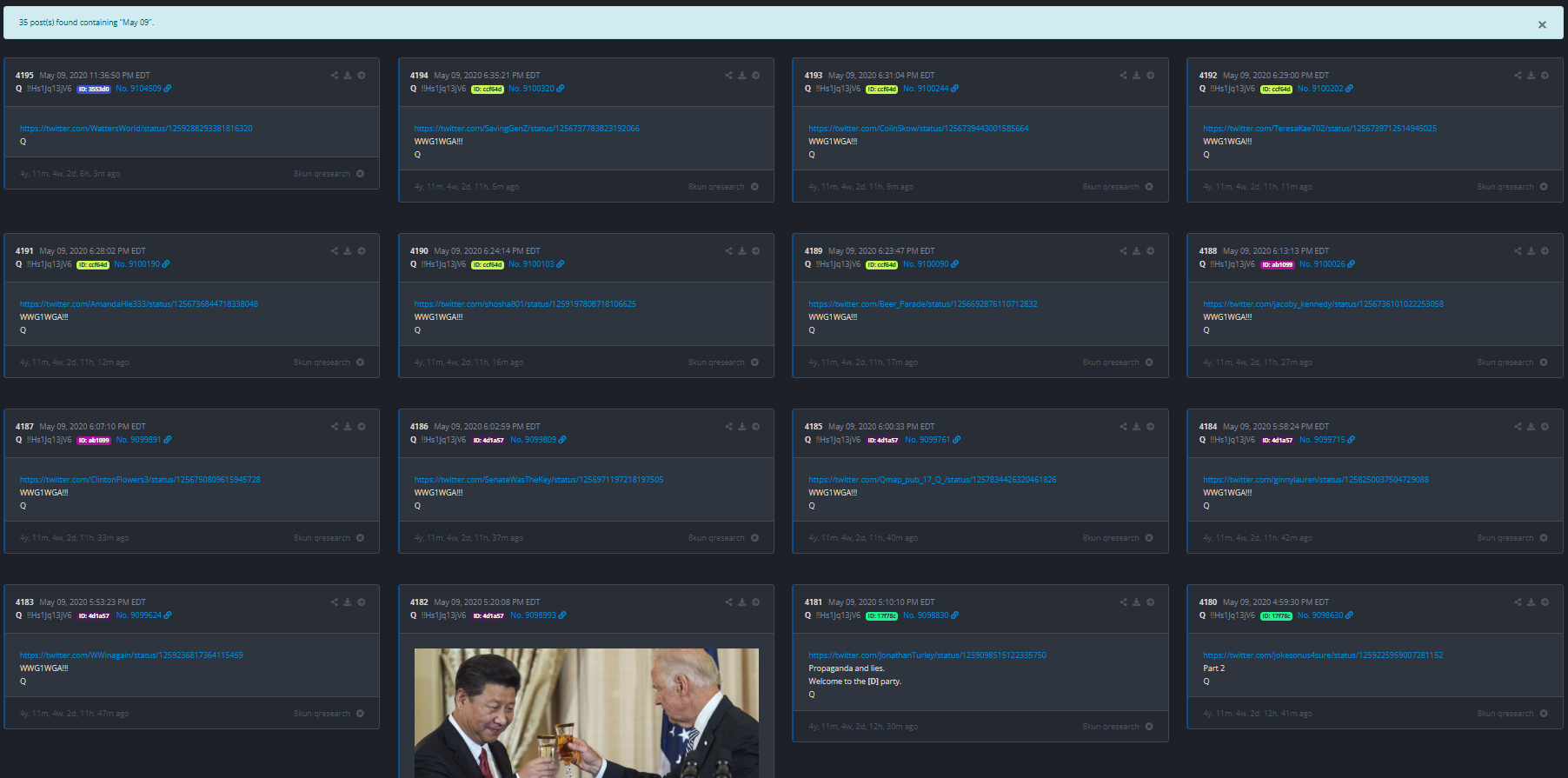The height and width of the screenshot is (778, 1568).
Task: Share post 4194
Action: point(729,76)
